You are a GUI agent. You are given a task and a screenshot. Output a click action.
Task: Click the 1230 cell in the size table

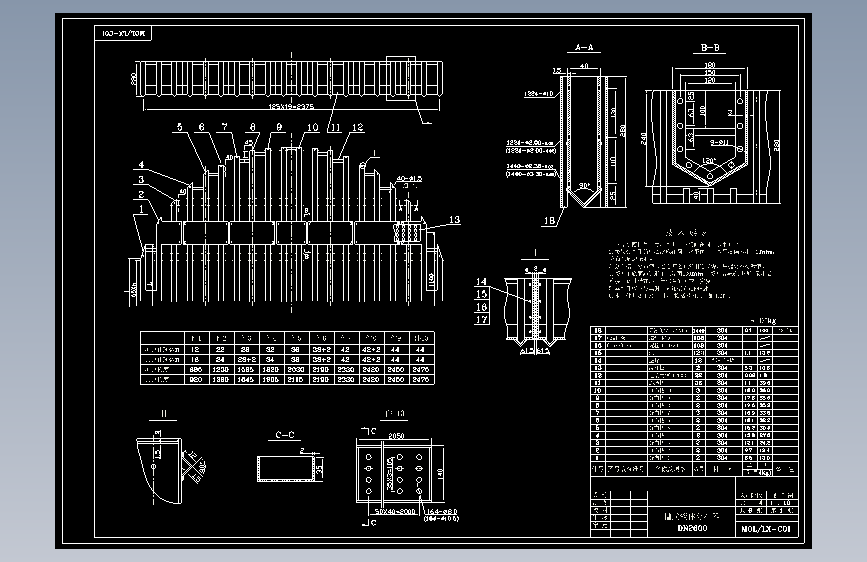pos(220,370)
